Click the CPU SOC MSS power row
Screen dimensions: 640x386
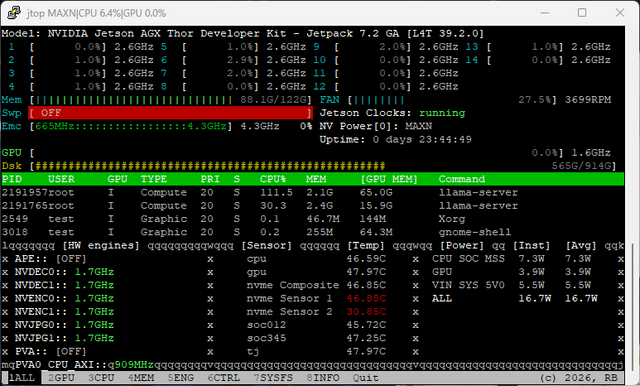tap(511, 259)
